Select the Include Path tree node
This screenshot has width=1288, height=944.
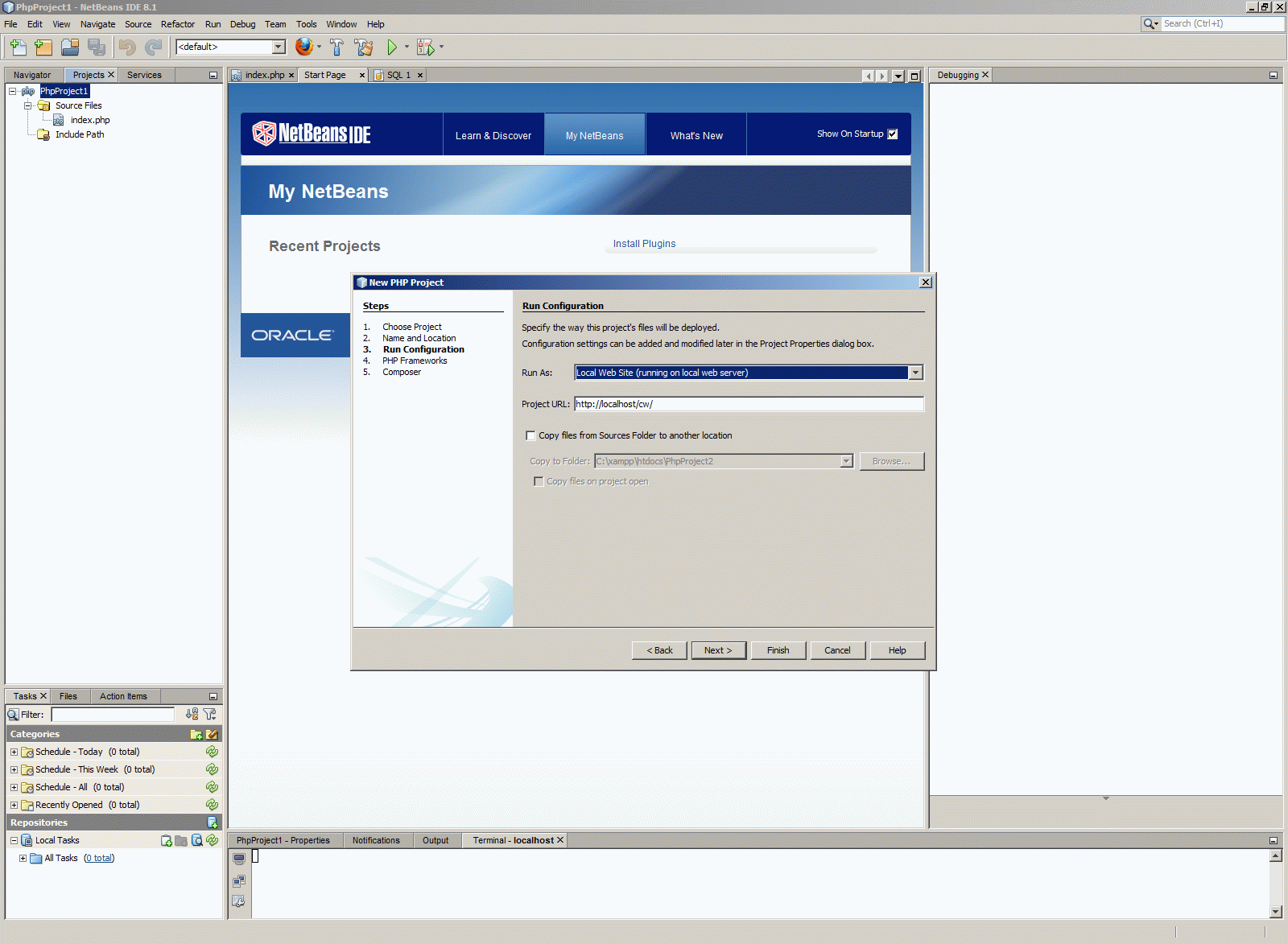pyautogui.click(x=79, y=134)
